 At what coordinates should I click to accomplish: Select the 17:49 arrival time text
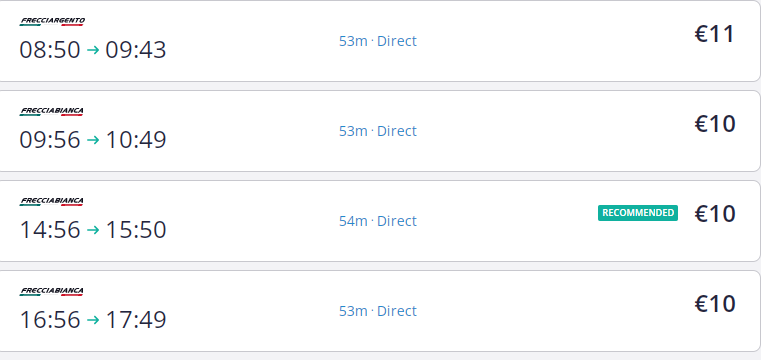136,320
